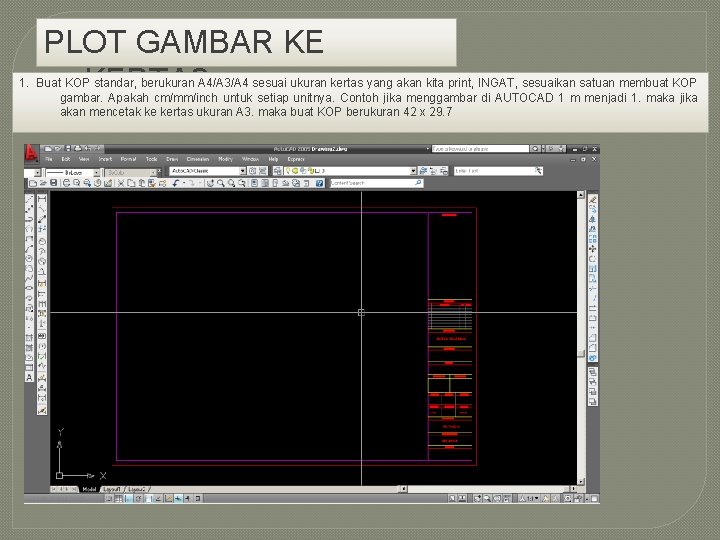
Task: Click the Workspace Settings gear icon
Action: tap(252, 171)
